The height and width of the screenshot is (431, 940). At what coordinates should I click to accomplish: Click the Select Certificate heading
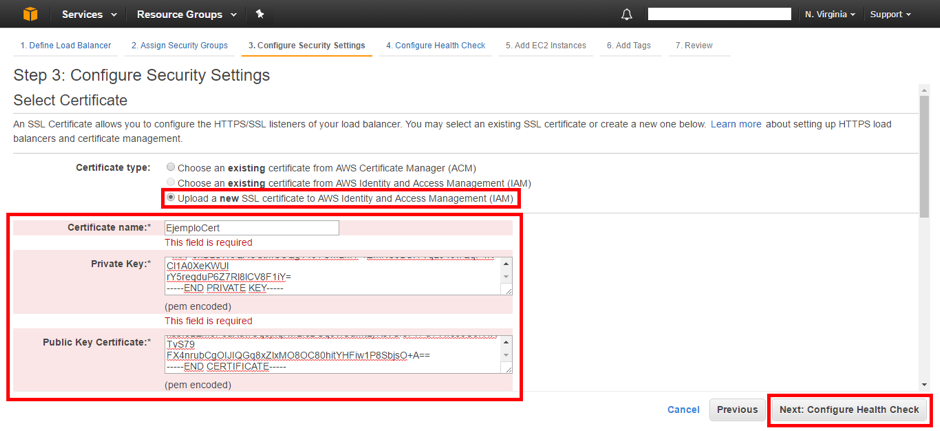pos(70,100)
